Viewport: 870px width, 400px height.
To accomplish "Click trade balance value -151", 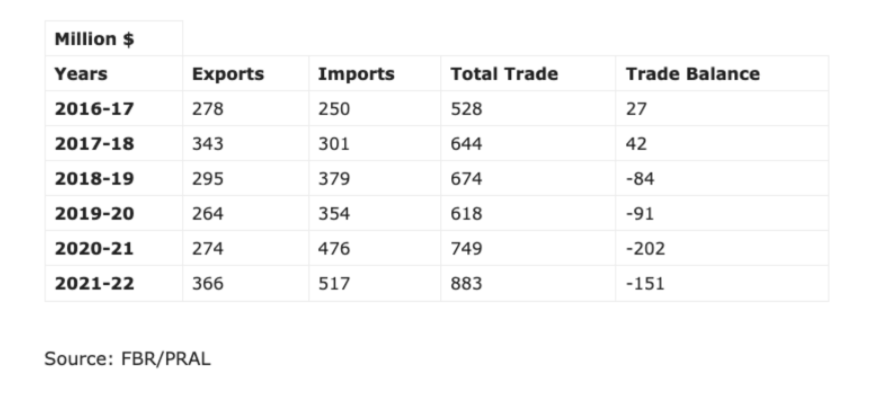I will tap(645, 283).
